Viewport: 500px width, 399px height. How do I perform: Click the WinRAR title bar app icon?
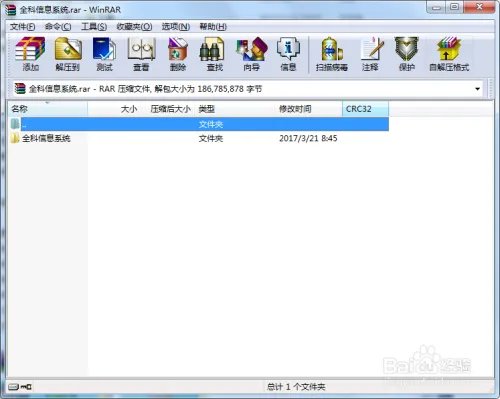[11, 10]
